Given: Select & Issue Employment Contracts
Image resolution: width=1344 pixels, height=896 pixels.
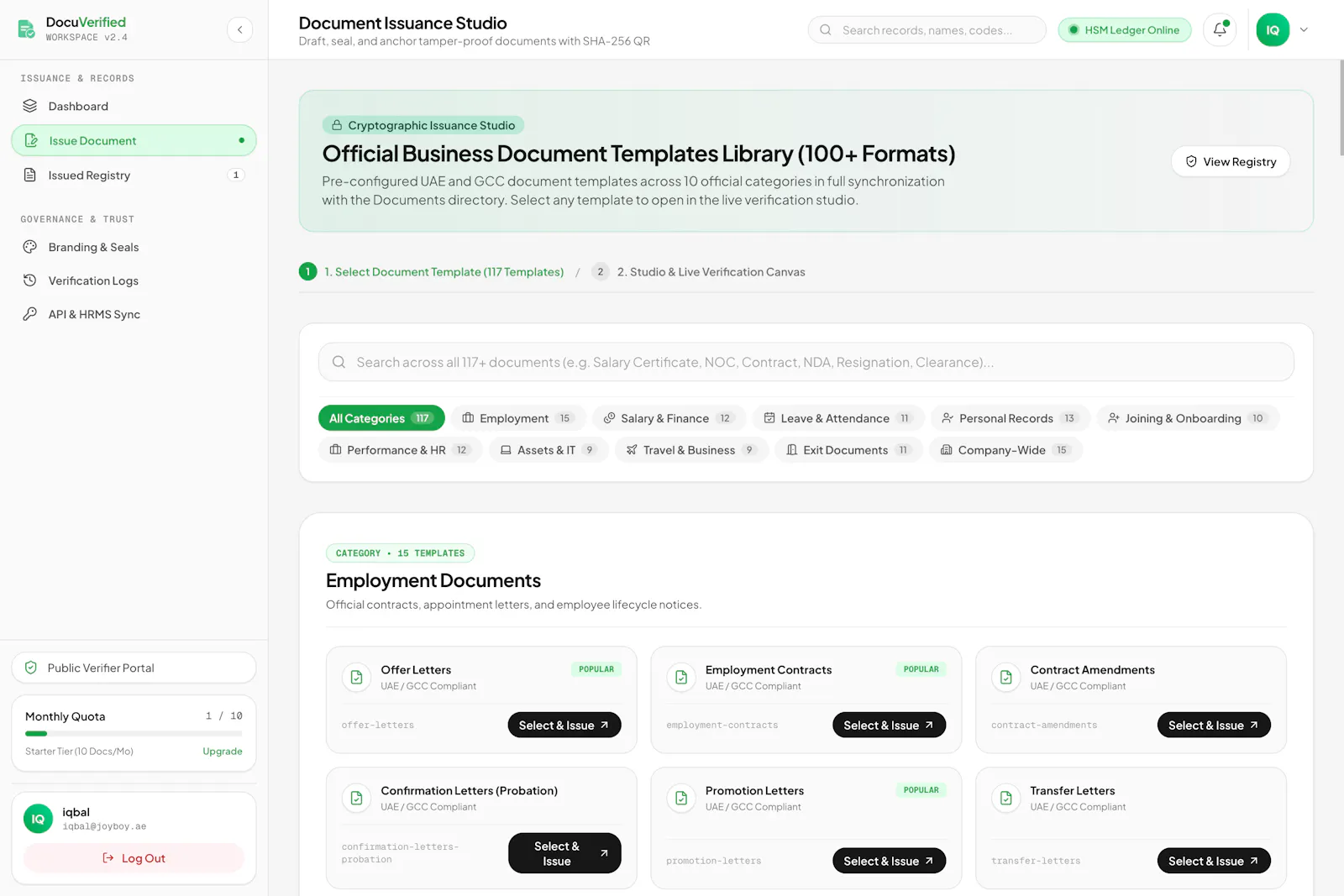Looking at the screenshot, I should click(x=889, y=725).
